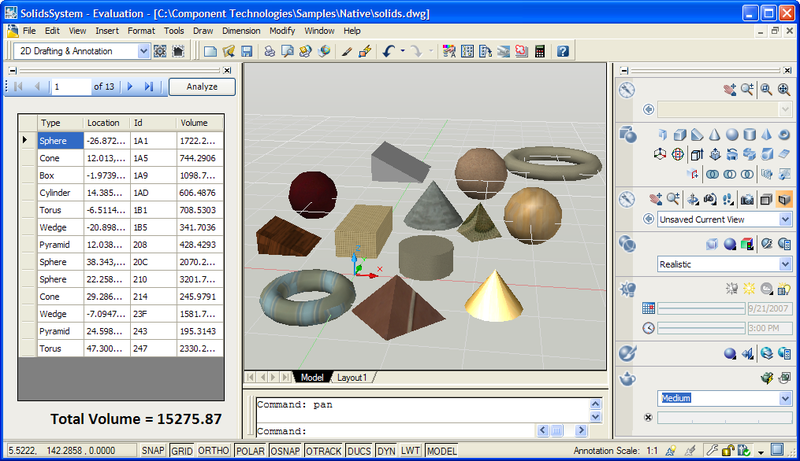The image size is (800, 461).
Task: Toggle ORTHO mode in status bar
Action: click(213, 451)
